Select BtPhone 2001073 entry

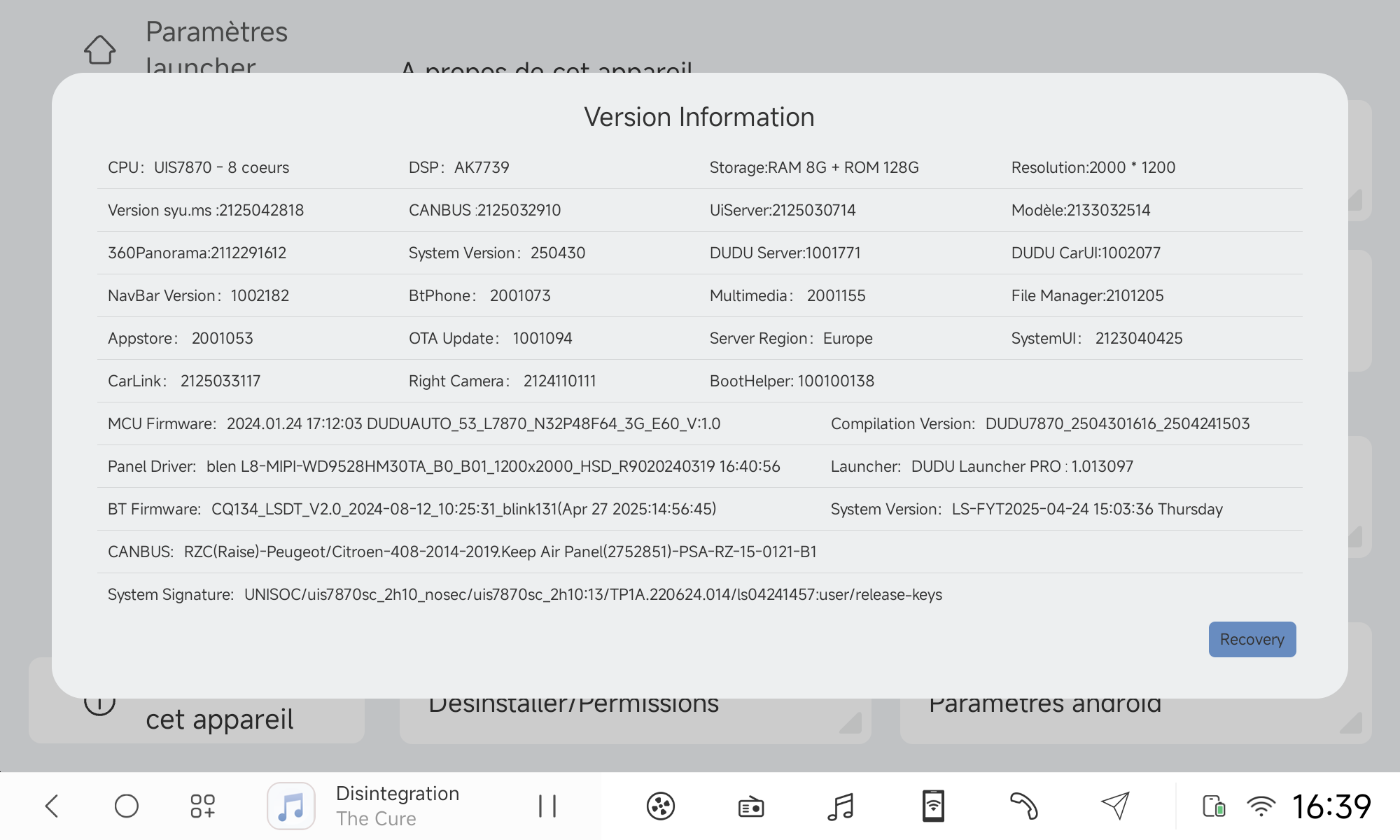click(x=479, y=295)
